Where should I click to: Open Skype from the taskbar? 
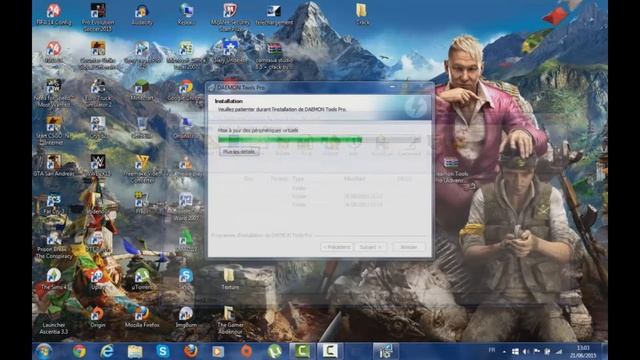coord(162,351)
